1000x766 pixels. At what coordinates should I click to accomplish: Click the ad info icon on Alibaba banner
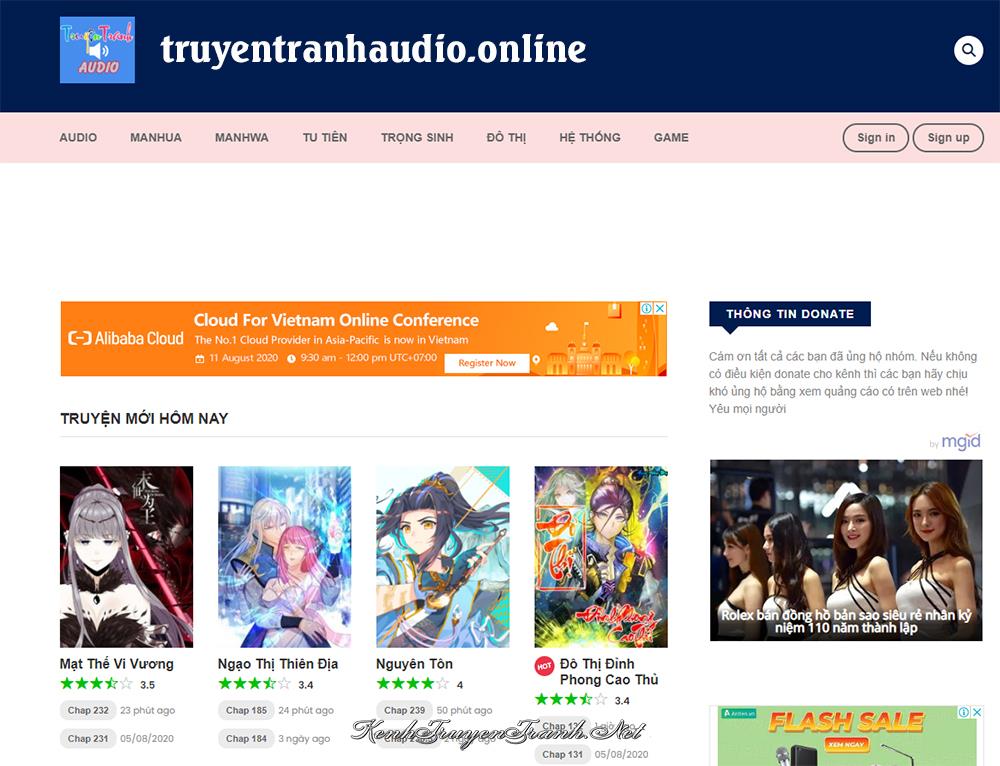coord(647,309)
